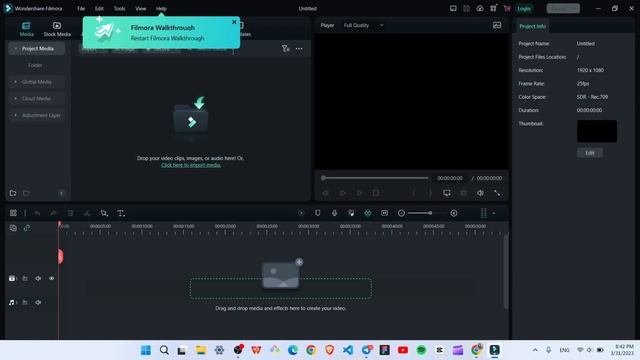Click Restart Filmora Walkthrough
640x360 pixels.
click(x=167, y=38)
